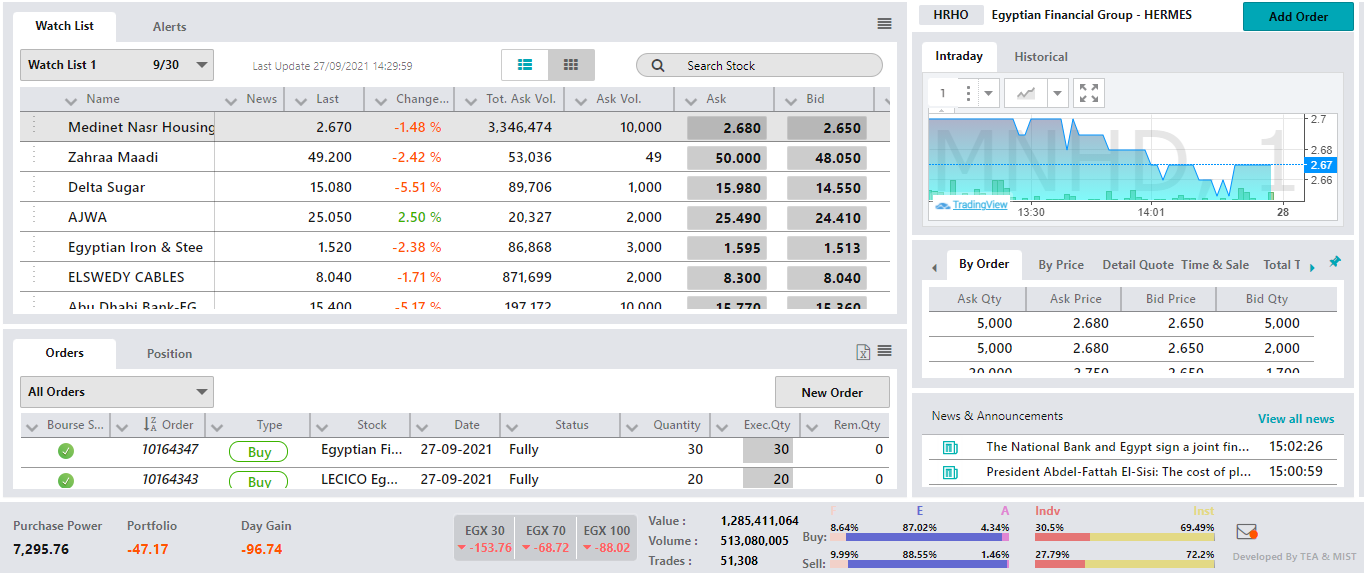Screen dimensions: 1364x573
Task: Open the Watch List 1 dropdown
Action: click(x=117, y=65)
